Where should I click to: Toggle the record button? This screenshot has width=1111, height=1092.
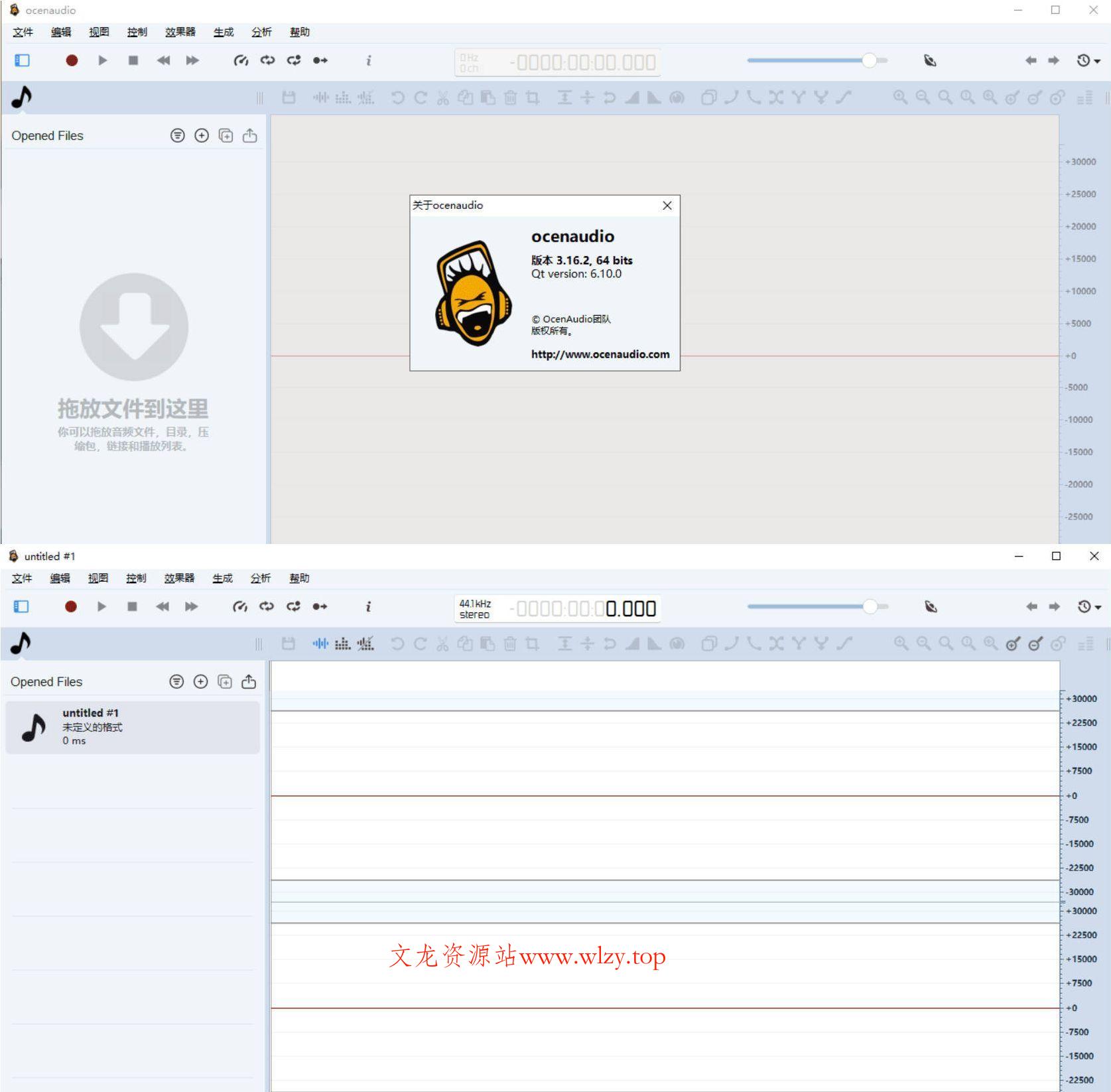point(71,60)
